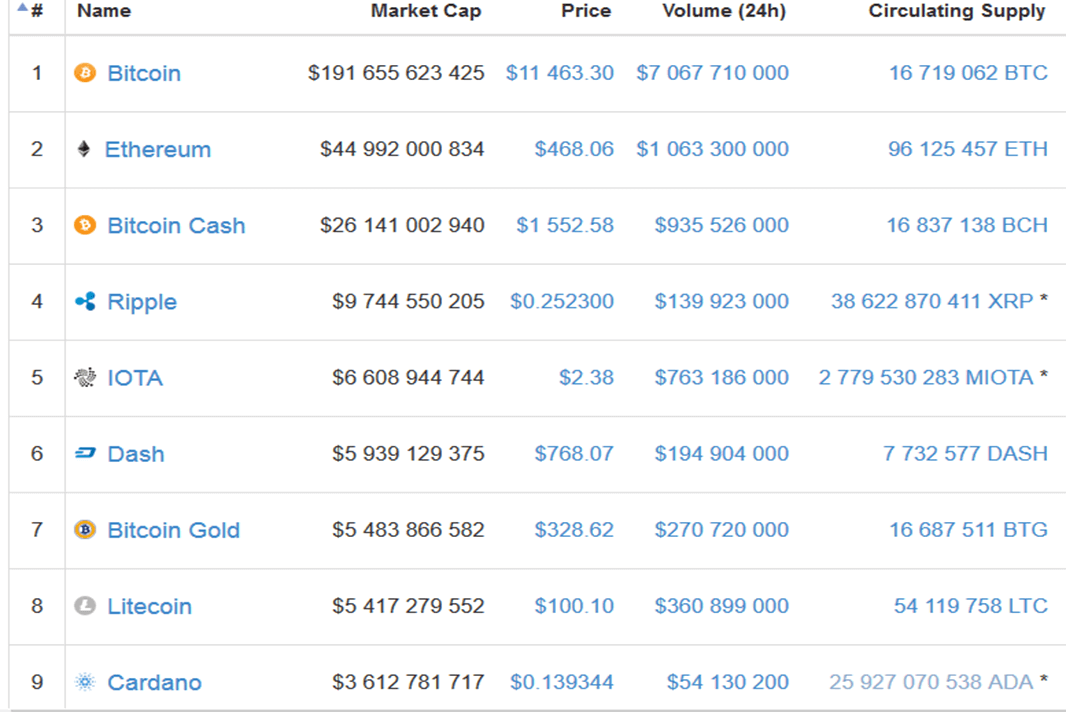
Task: Open the Bitcoin name link
Action: (144, 73)
